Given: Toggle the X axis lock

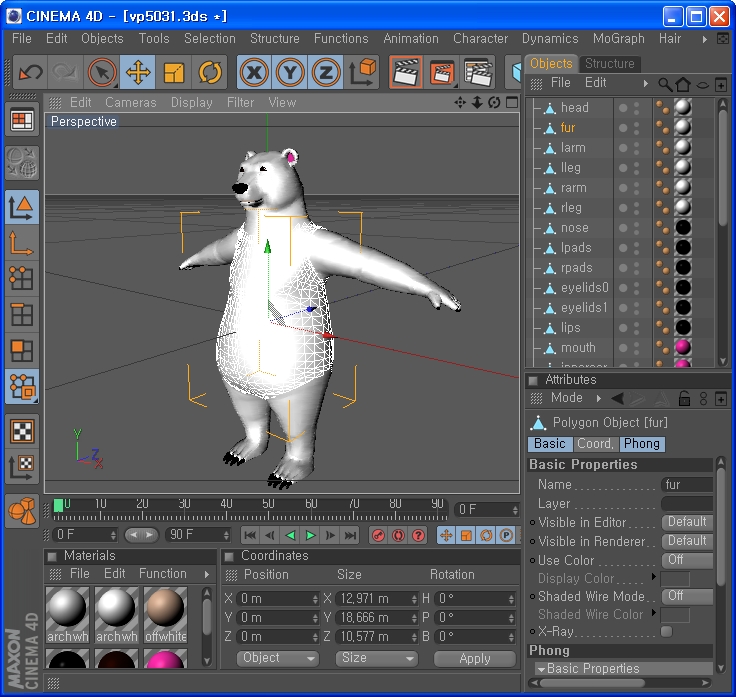Looking at the screenshot, I should tap(254, 72).
